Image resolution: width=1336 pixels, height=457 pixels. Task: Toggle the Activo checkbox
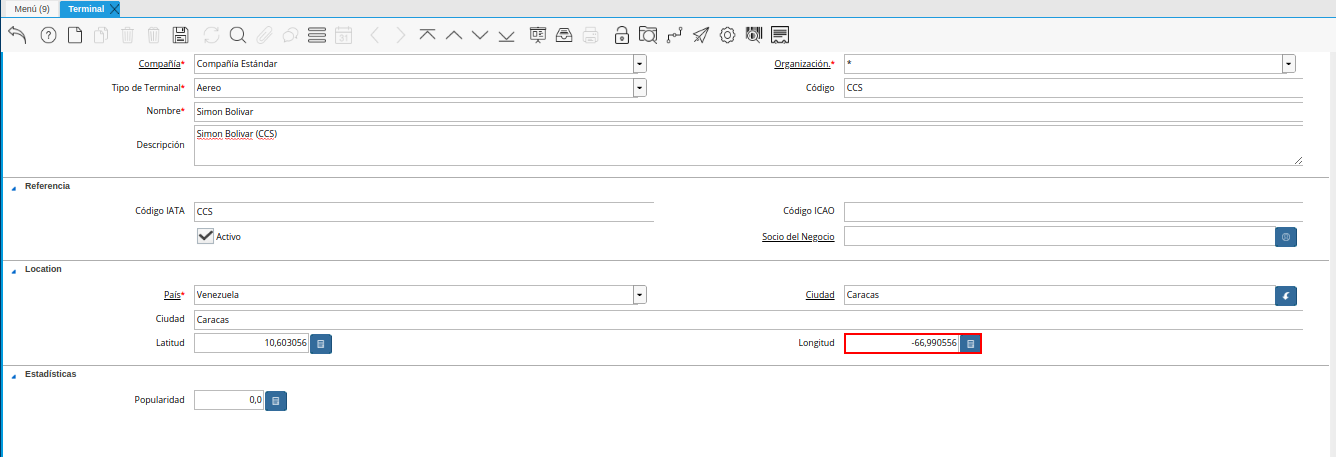click(x=206, y=236)
